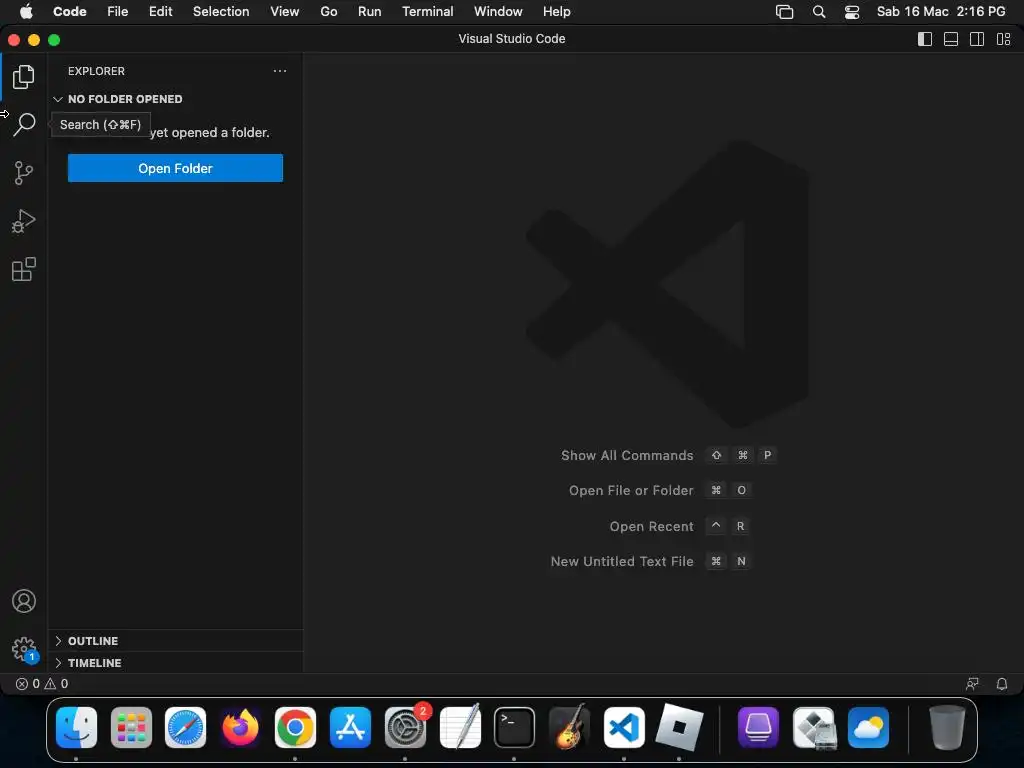Toggle the bottom panel layout icon
This screenshot has height=768, width=1024.
[951, 39]
